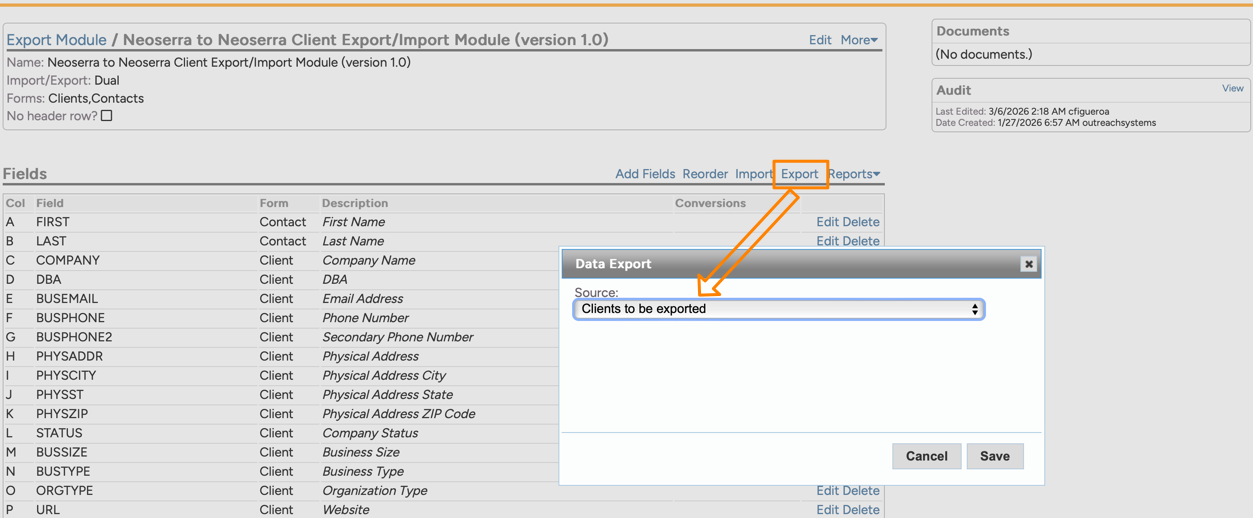The image size is (1253, 518).
Task: Edit the URL field row
Action: pyautogui.click(x=827, y=510)
